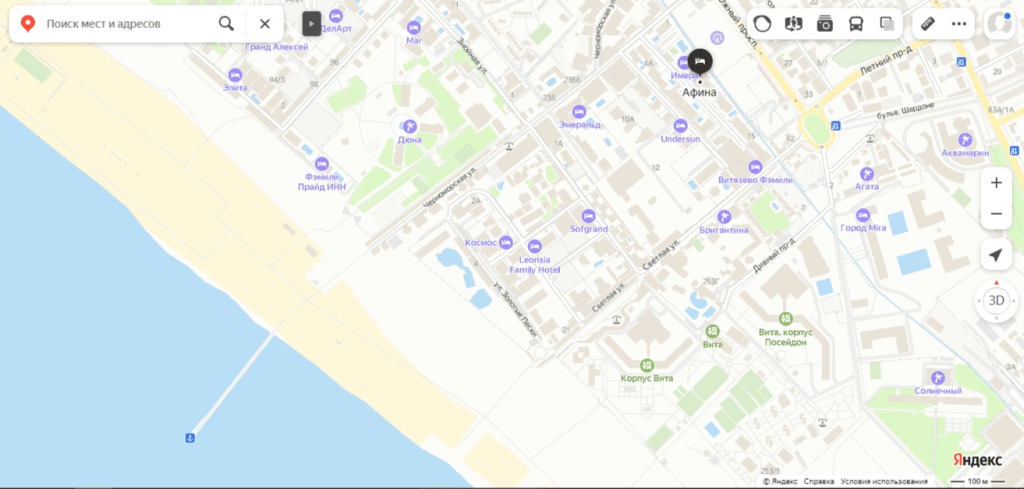Click the my location arrow icon

(x=995, y=256)
